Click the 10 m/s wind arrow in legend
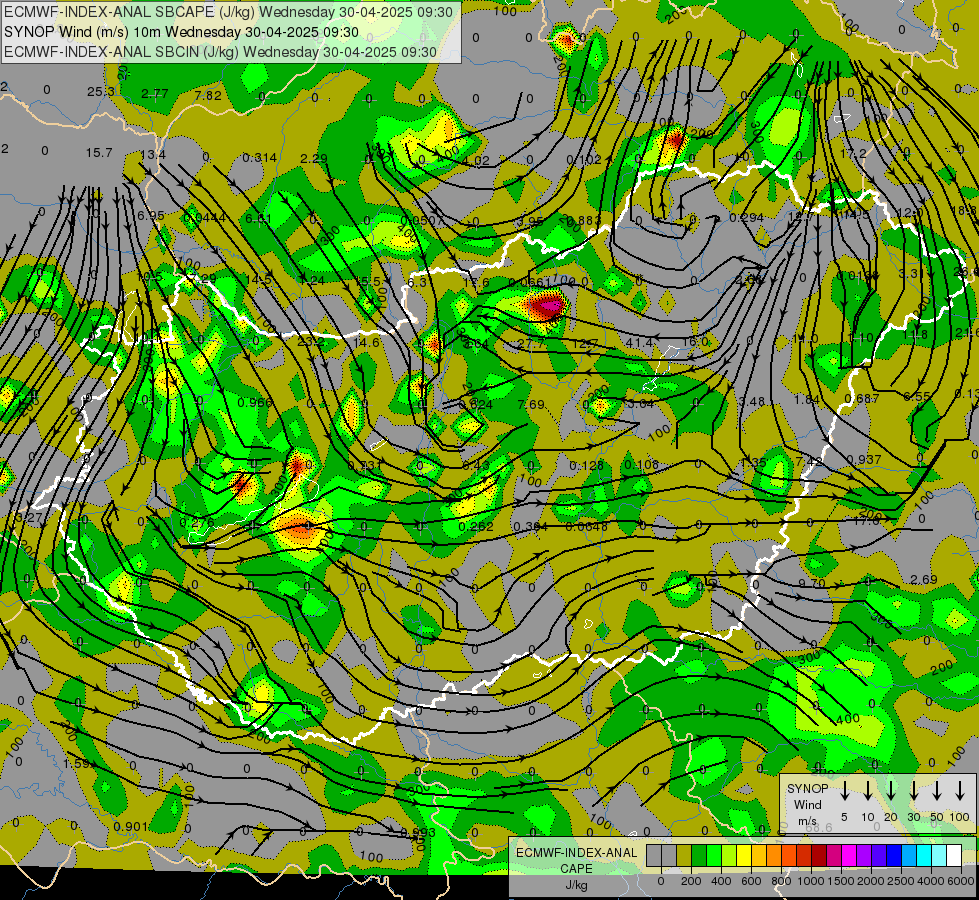The height and width of the screenshot is (900, 979). pyautogui.click(x=867, y=791)
